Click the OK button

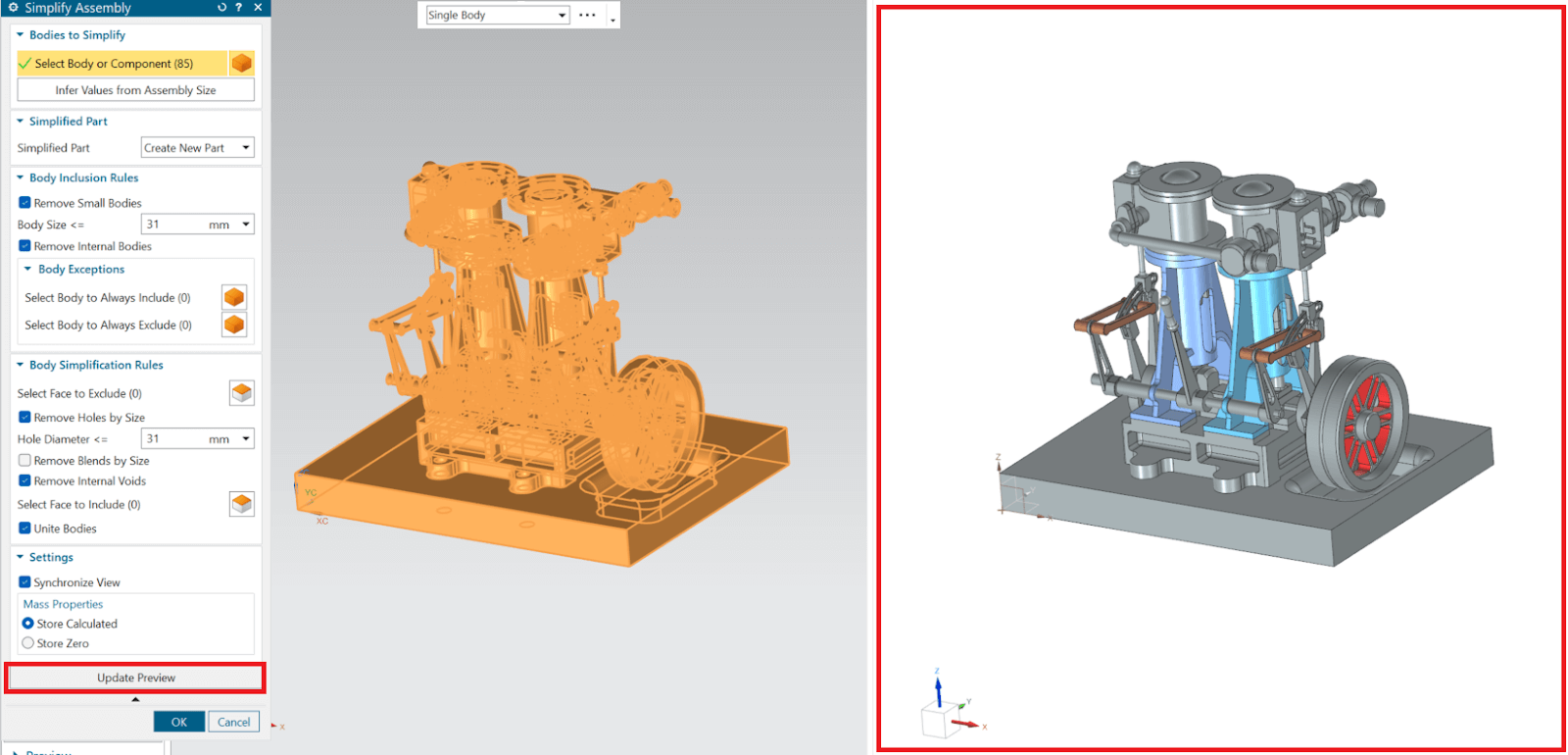click(x=179, y=722)
